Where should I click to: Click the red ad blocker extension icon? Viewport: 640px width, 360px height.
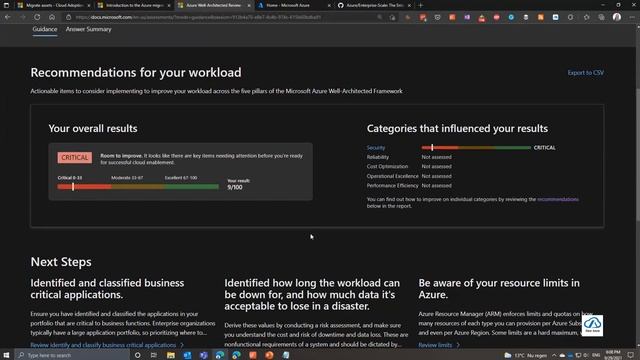pos(496,17)
